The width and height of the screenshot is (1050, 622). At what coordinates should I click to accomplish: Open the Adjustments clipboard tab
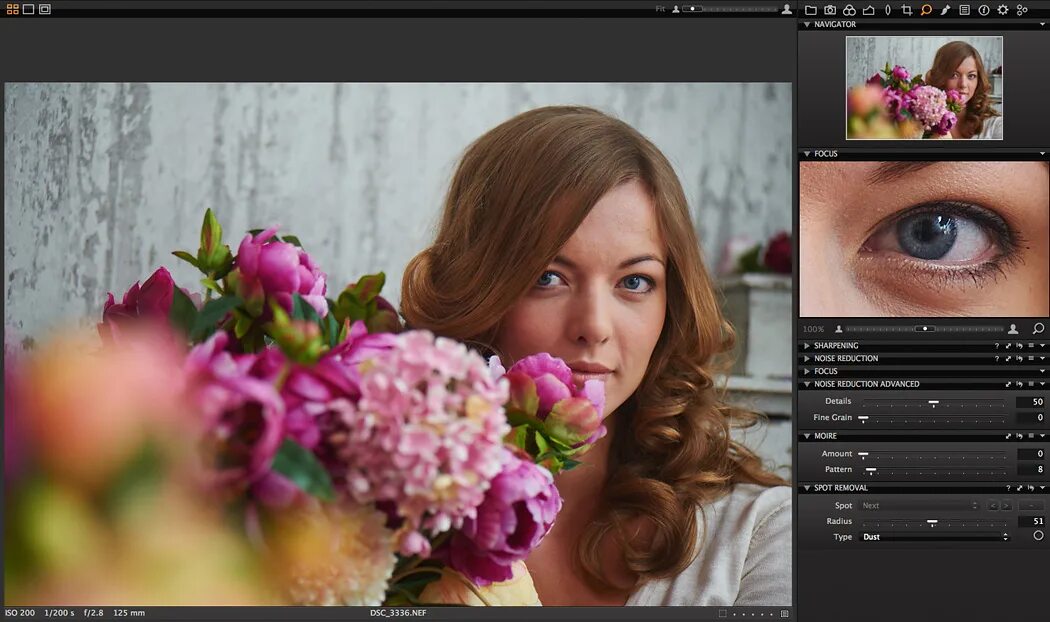tap(964, 10)
